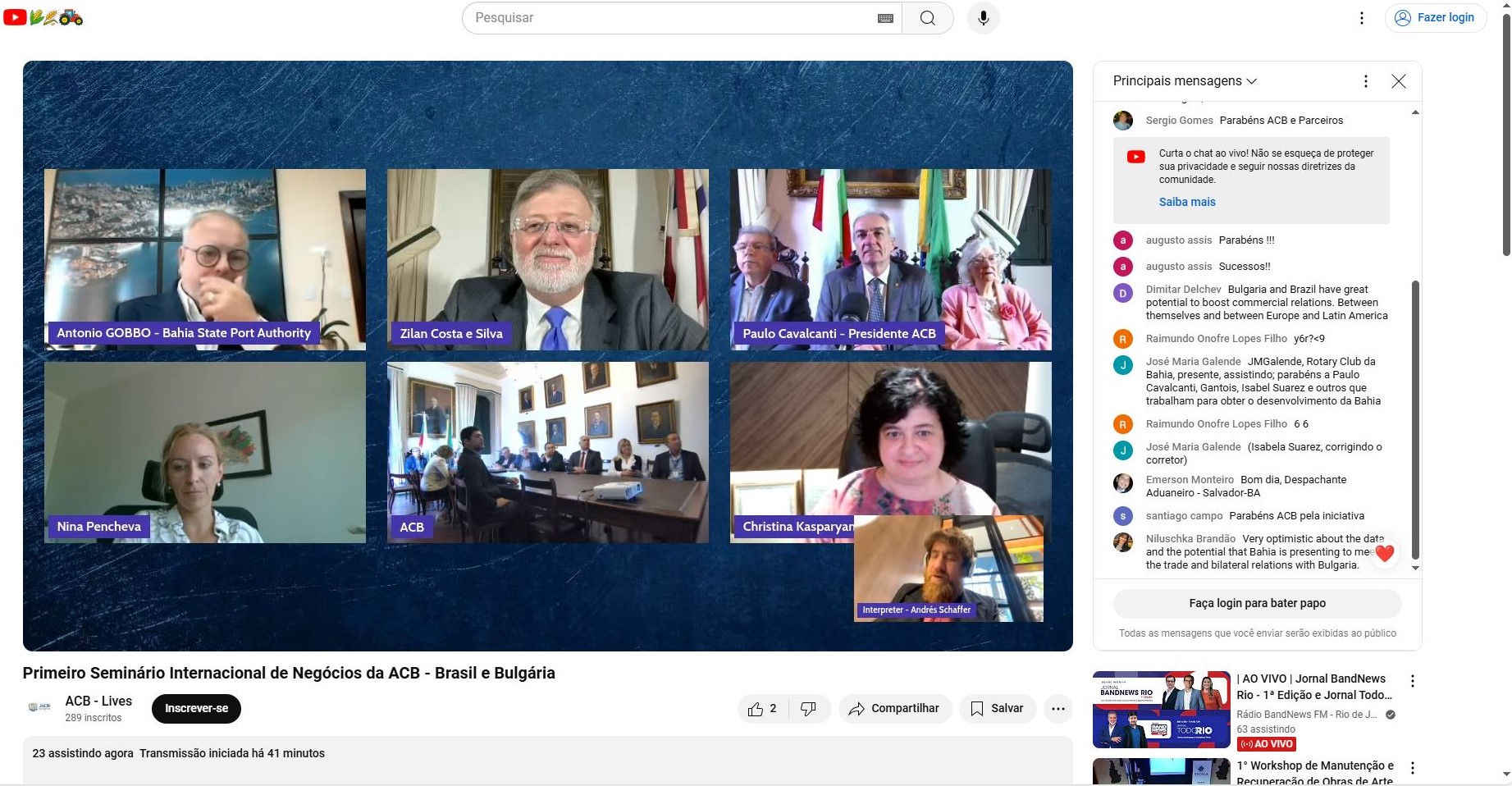Click '23 assistindo agora' description text
The height and width of the screenshot is (786, 1512).
click(x=83, y=753)
